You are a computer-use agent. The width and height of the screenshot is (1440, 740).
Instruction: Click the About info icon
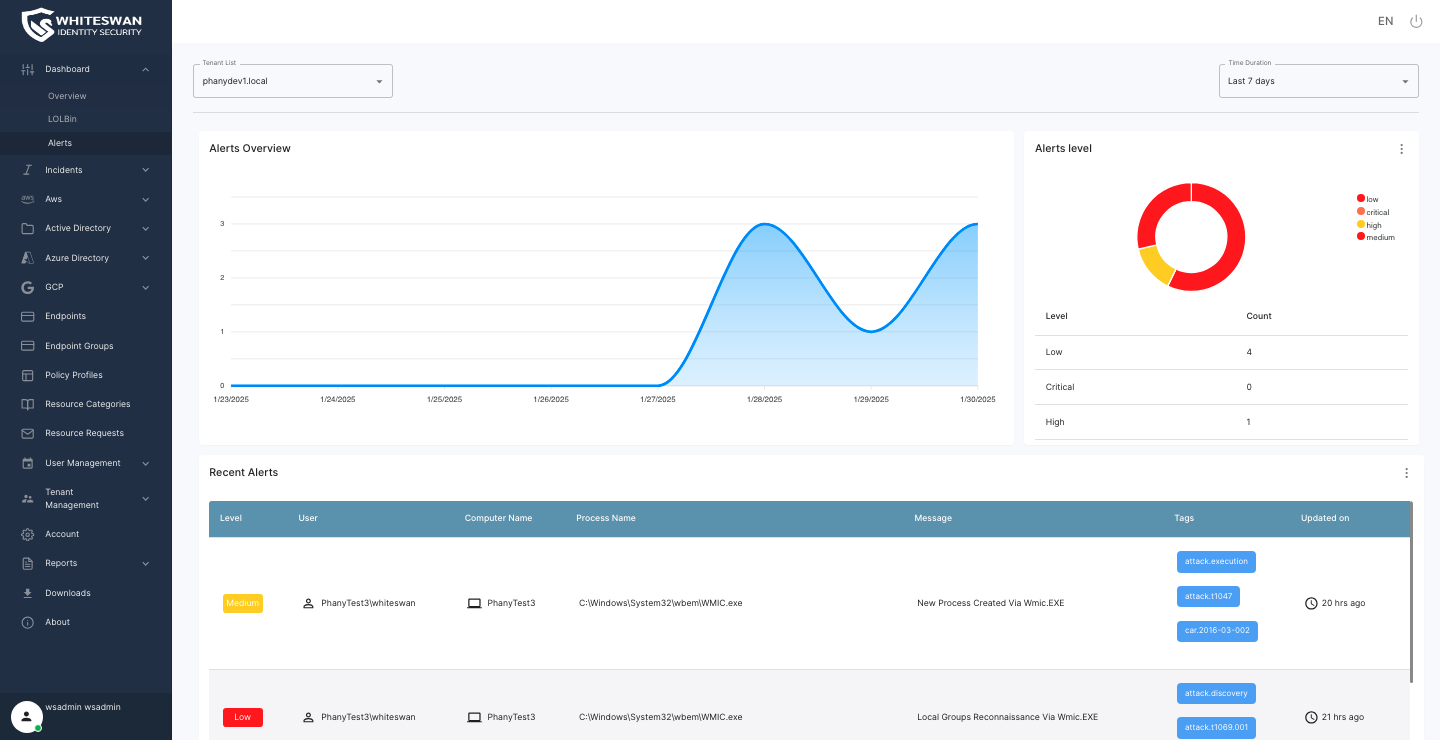[28, 622]
